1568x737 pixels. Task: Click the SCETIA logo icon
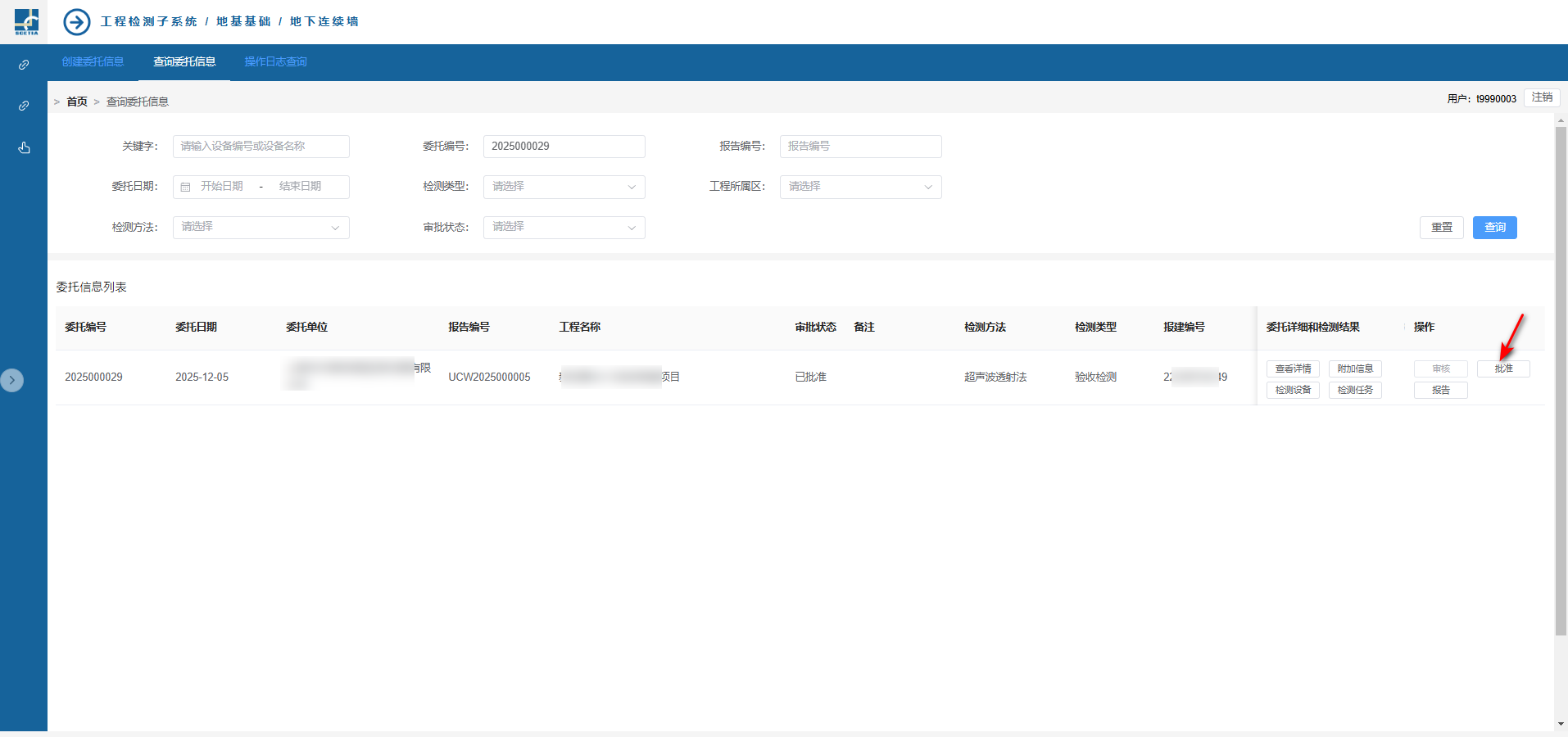pos(26,21)
